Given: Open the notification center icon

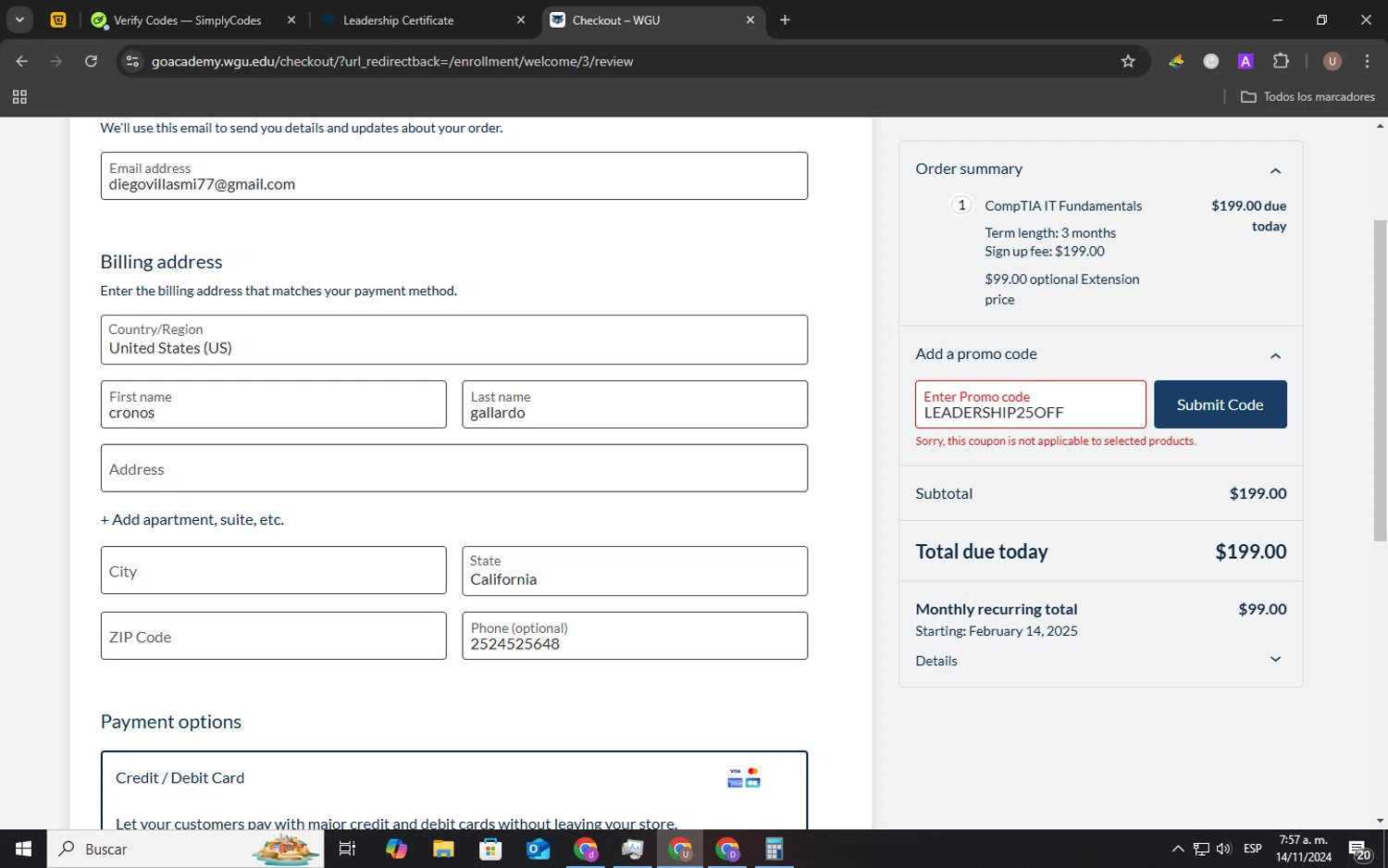Looking at the screenshot, I should (x=1359, y=849).
